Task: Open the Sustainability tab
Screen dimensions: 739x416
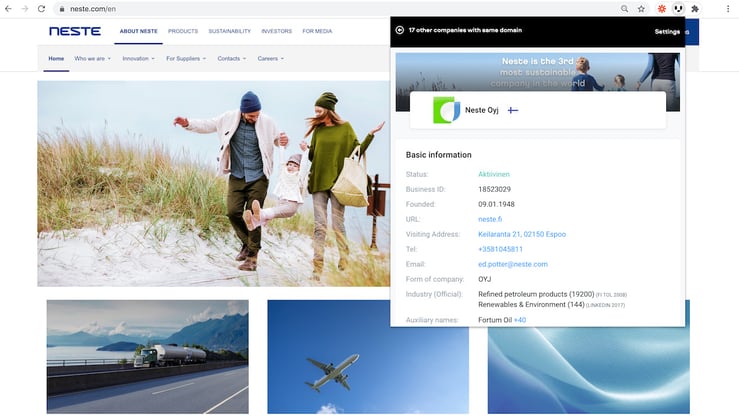Action: point(229,31)
